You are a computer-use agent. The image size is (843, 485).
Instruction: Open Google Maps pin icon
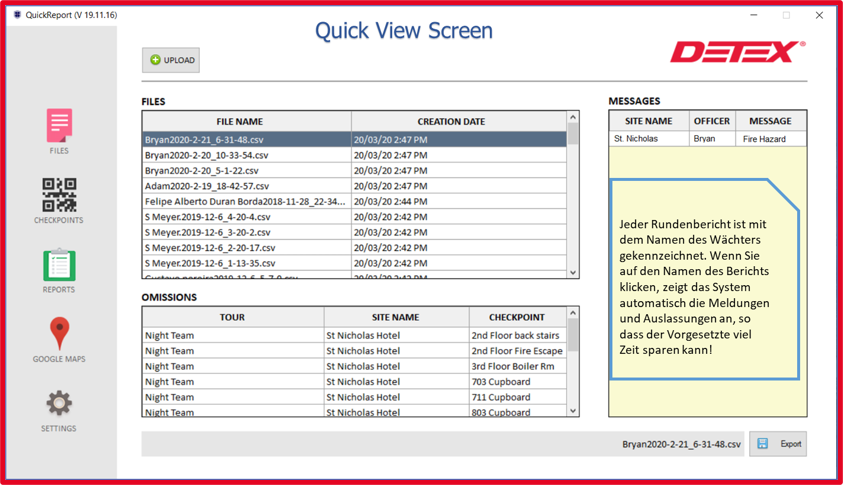click(x=59, y=337)
